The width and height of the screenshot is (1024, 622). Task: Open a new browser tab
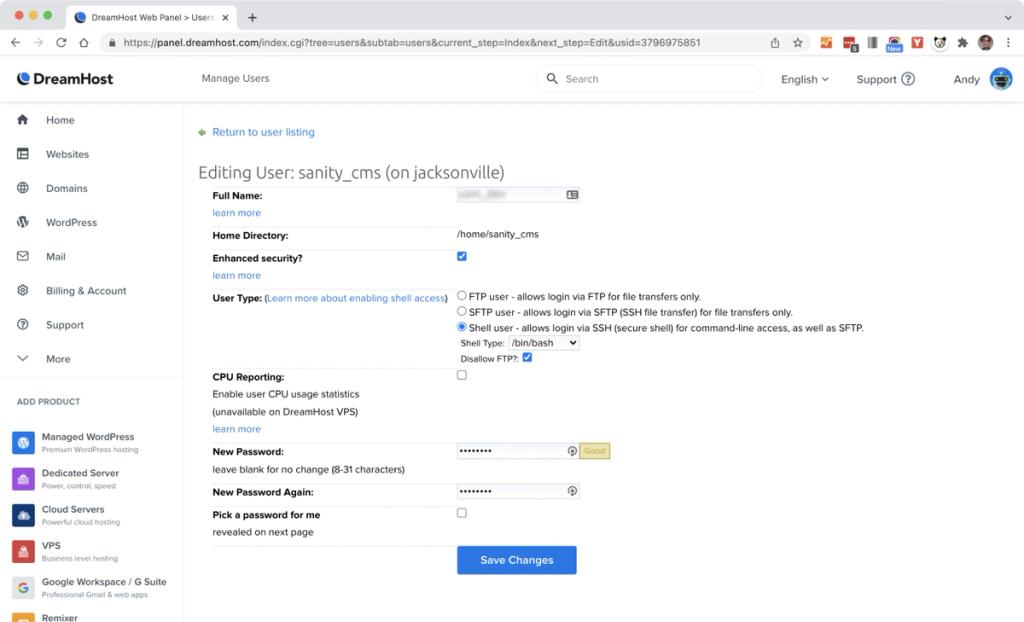[252, 18]
